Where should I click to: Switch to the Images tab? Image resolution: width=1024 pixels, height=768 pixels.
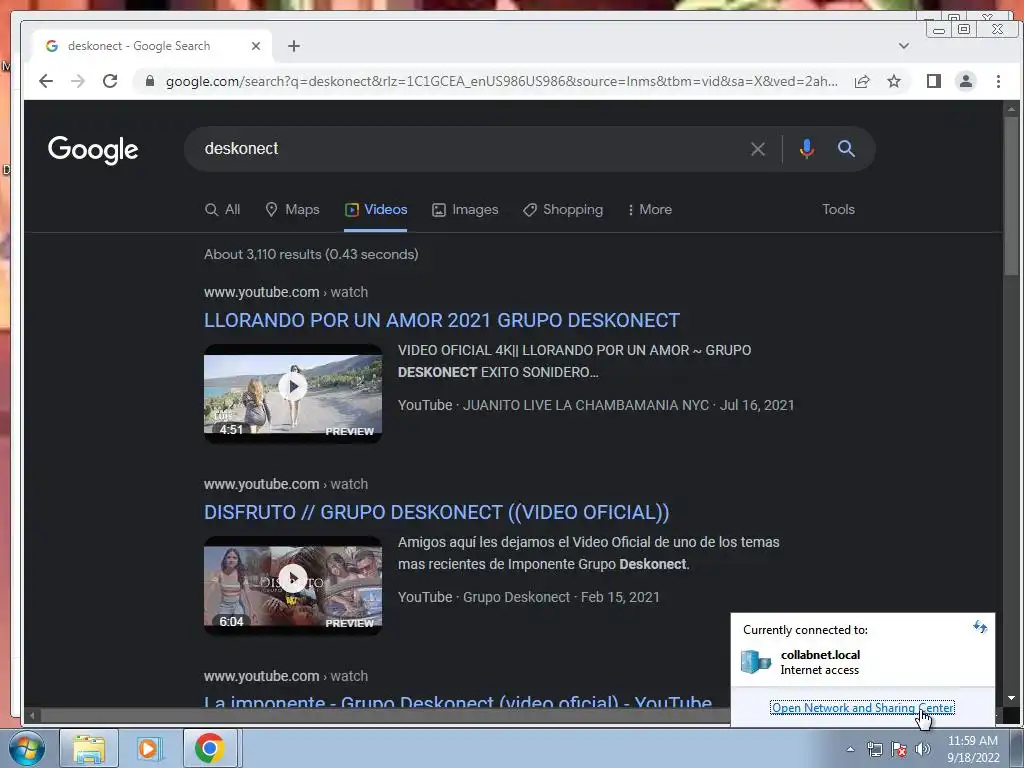click(465, 210)
